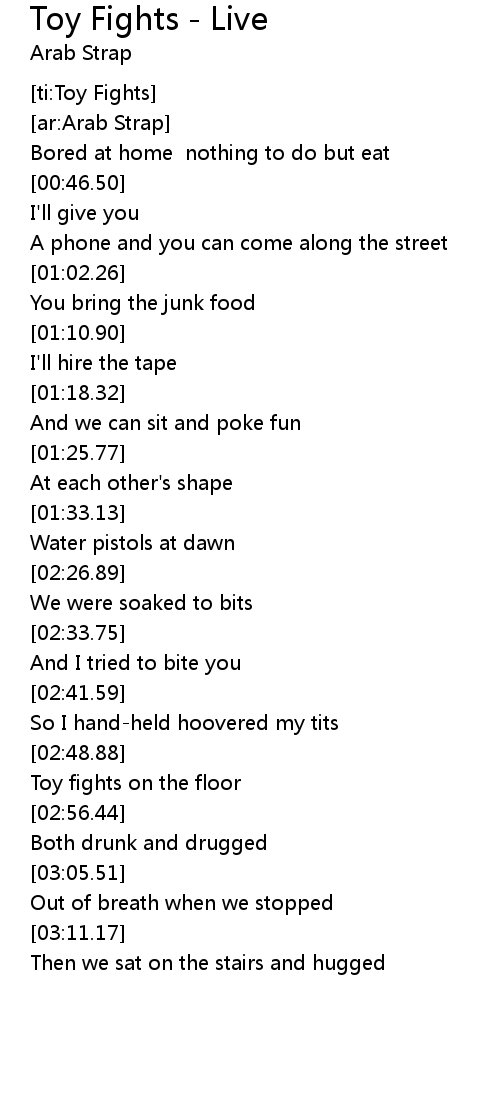Jump to the [01:02.26] timestamp
This screenshot has height=1120, width=500.
click(78, 273)
